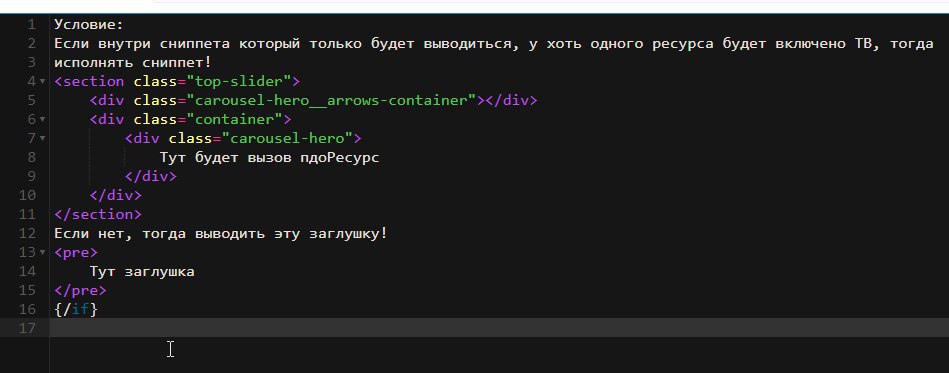The width and height of the screenshot is (949, 373).
Task: Click line number 16 in the gutter
Action: click(28, 309)
